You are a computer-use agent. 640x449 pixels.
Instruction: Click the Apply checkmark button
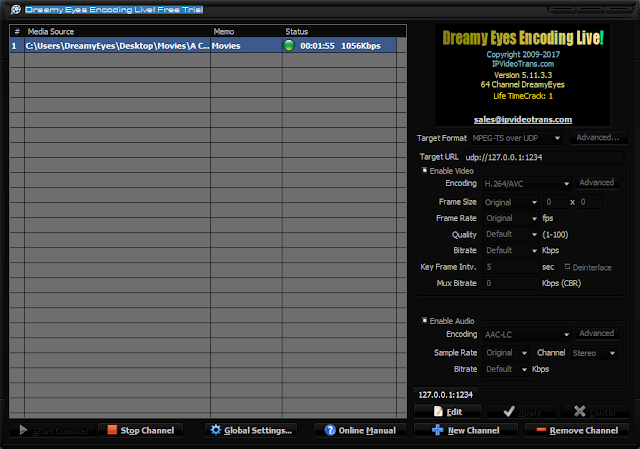(522, 411)
